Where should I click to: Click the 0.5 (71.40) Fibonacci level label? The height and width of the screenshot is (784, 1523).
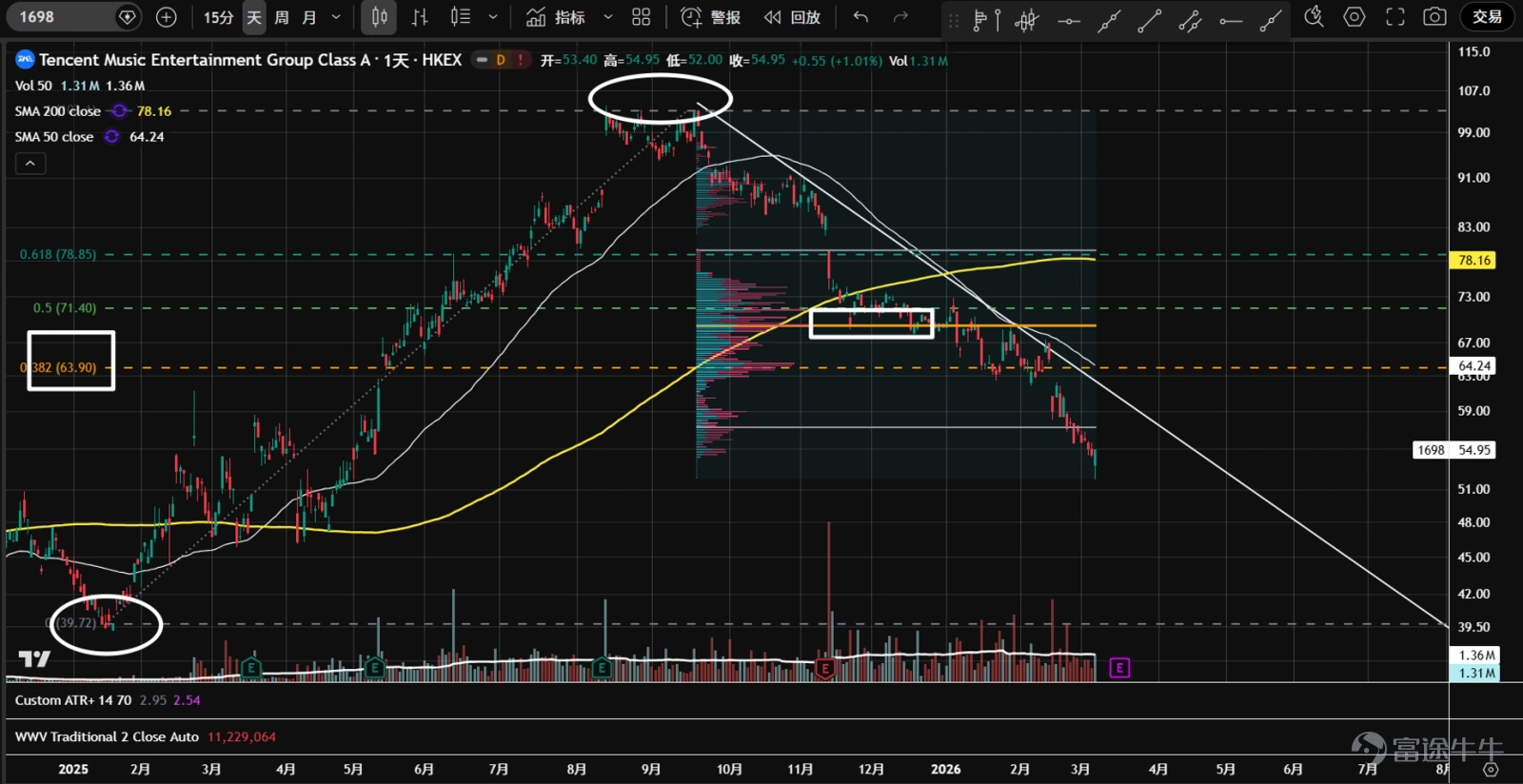point(65,308)
